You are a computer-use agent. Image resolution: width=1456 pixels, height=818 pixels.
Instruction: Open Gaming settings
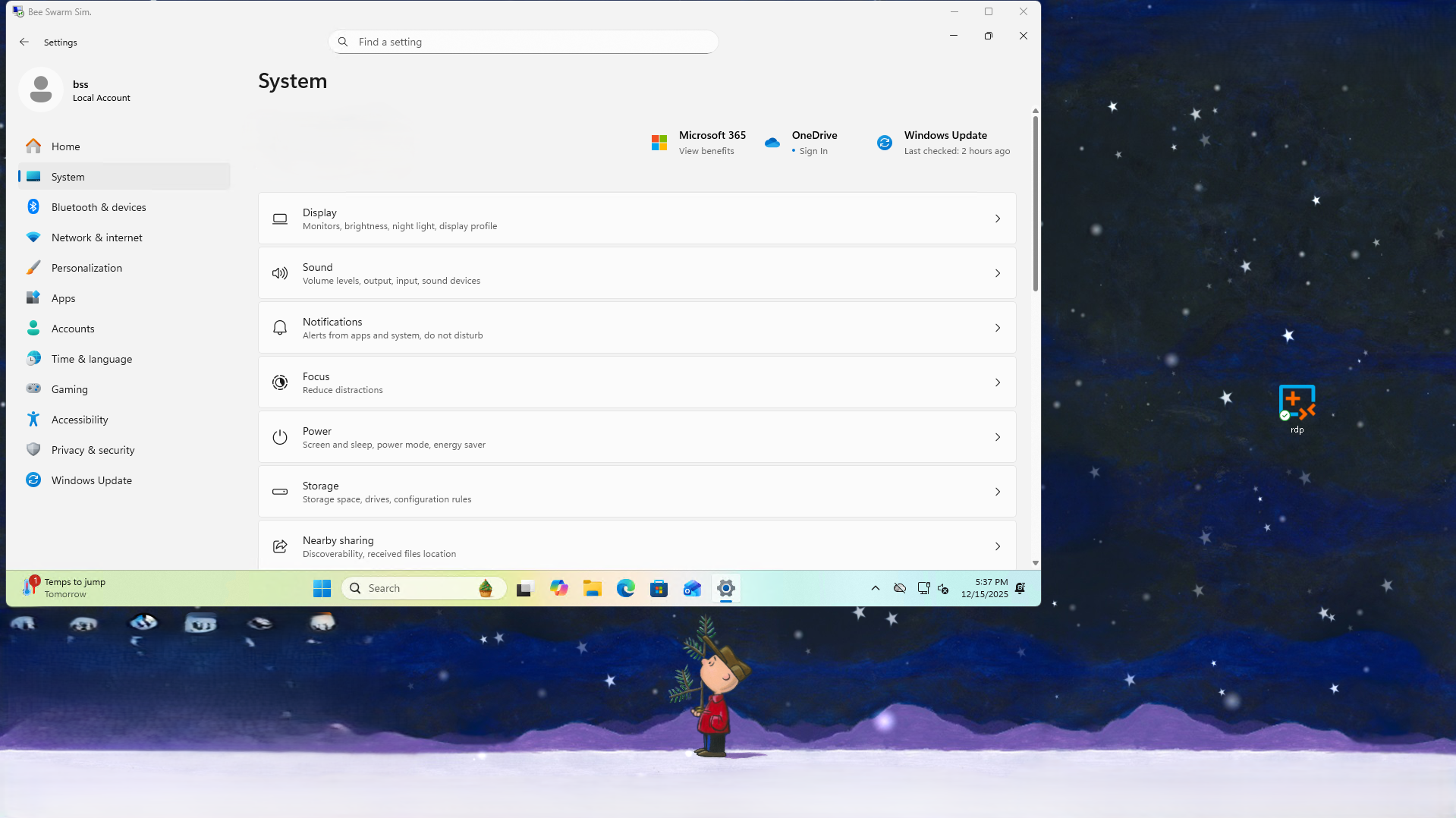pyautogui.click(x=68, y=389)
